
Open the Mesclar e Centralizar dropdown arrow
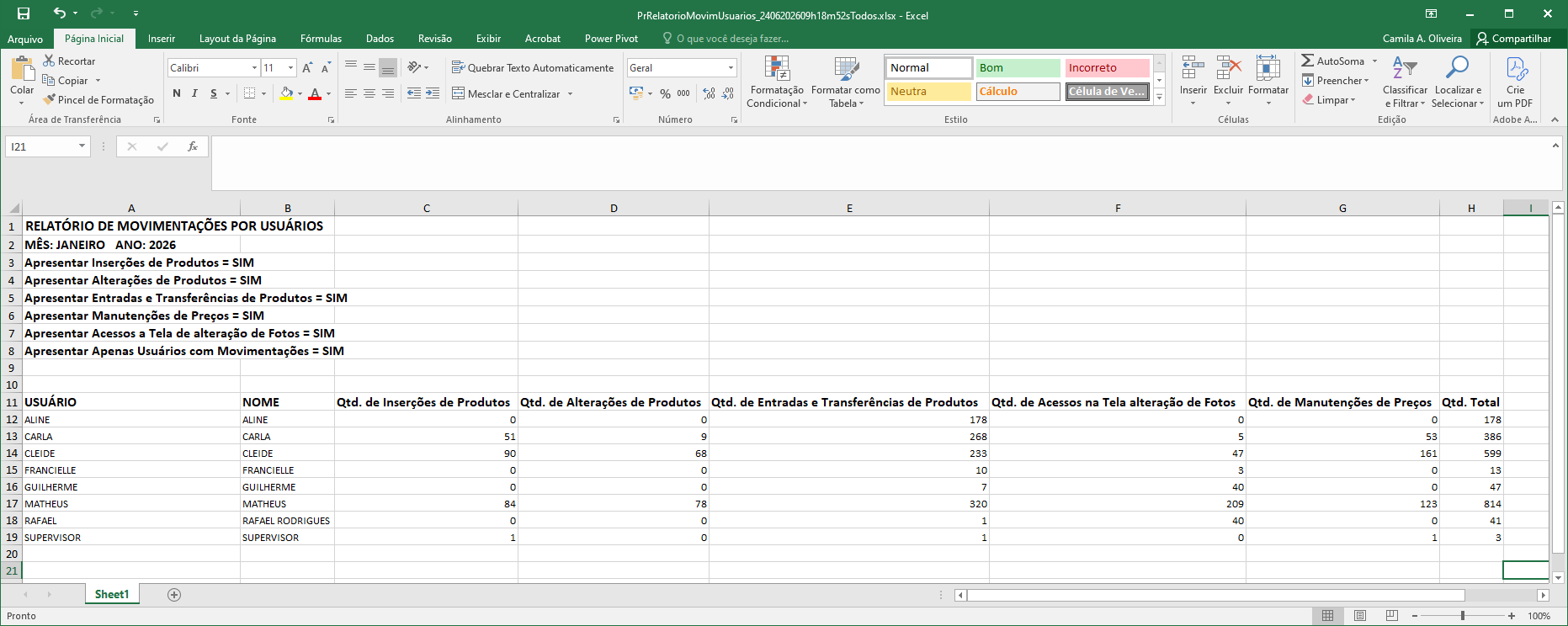(x=571, y=93)
